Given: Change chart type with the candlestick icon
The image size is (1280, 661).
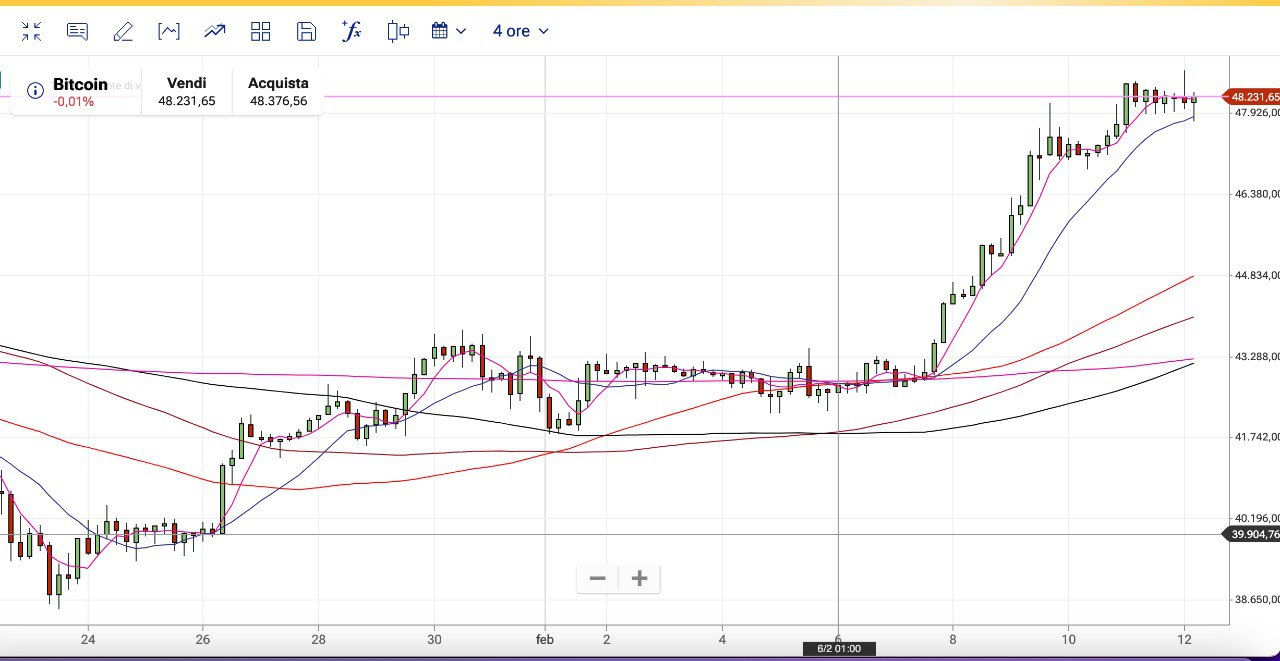Looking at the screenshot, I should pyautogui.click(x=398, y=32).
